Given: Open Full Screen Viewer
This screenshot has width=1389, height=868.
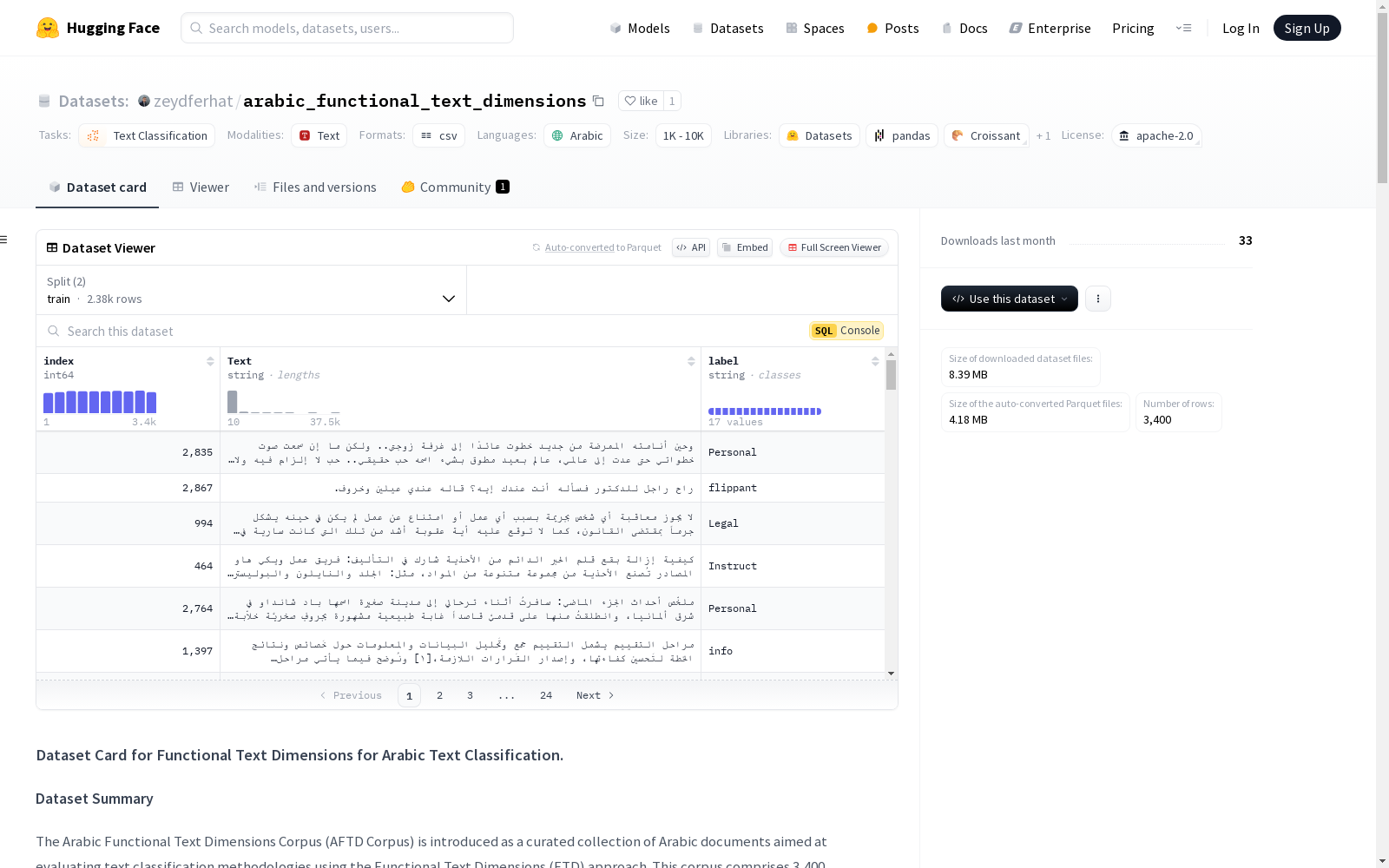Looking at the screenshot, I should point(834,247).
